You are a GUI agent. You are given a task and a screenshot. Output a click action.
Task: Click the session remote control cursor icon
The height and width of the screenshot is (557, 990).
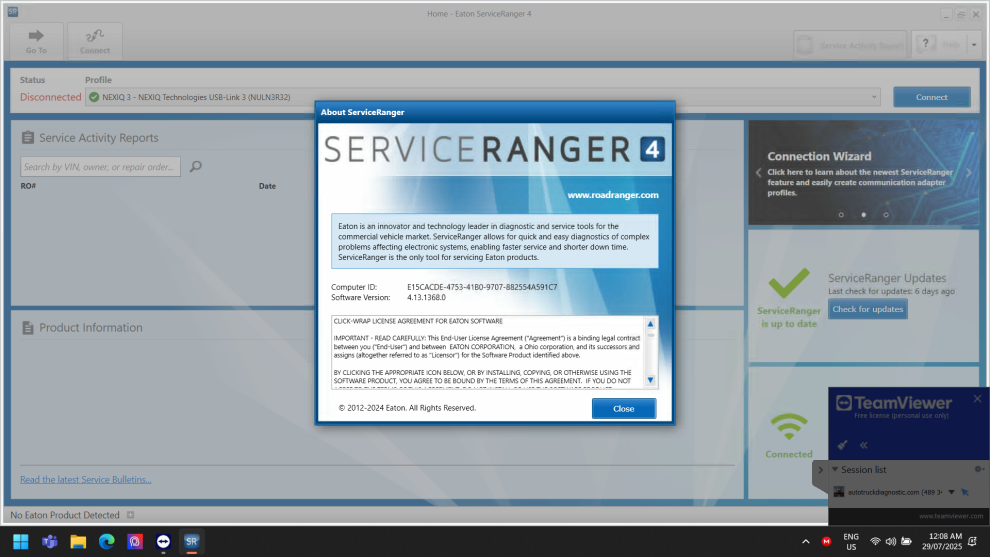pos(965,492)
